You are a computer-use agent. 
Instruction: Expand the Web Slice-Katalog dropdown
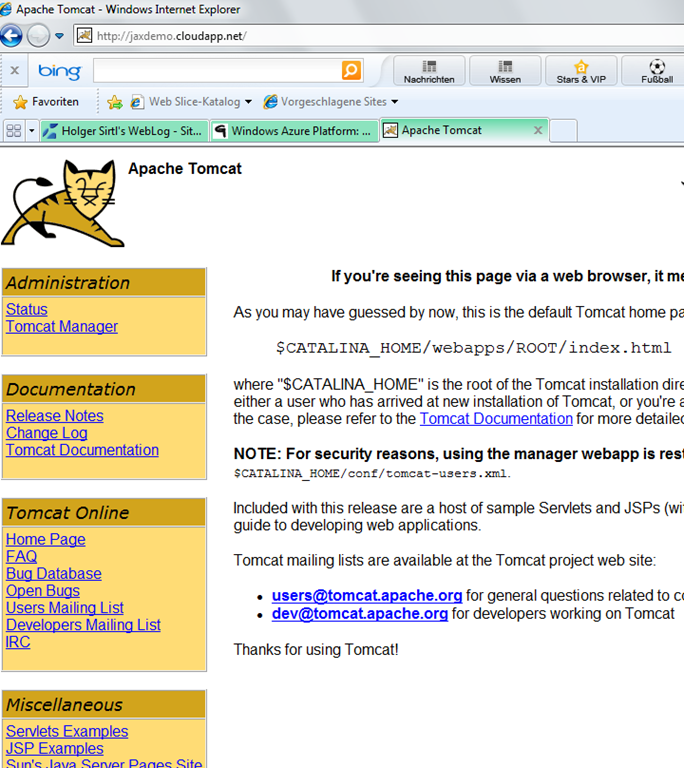248,102
